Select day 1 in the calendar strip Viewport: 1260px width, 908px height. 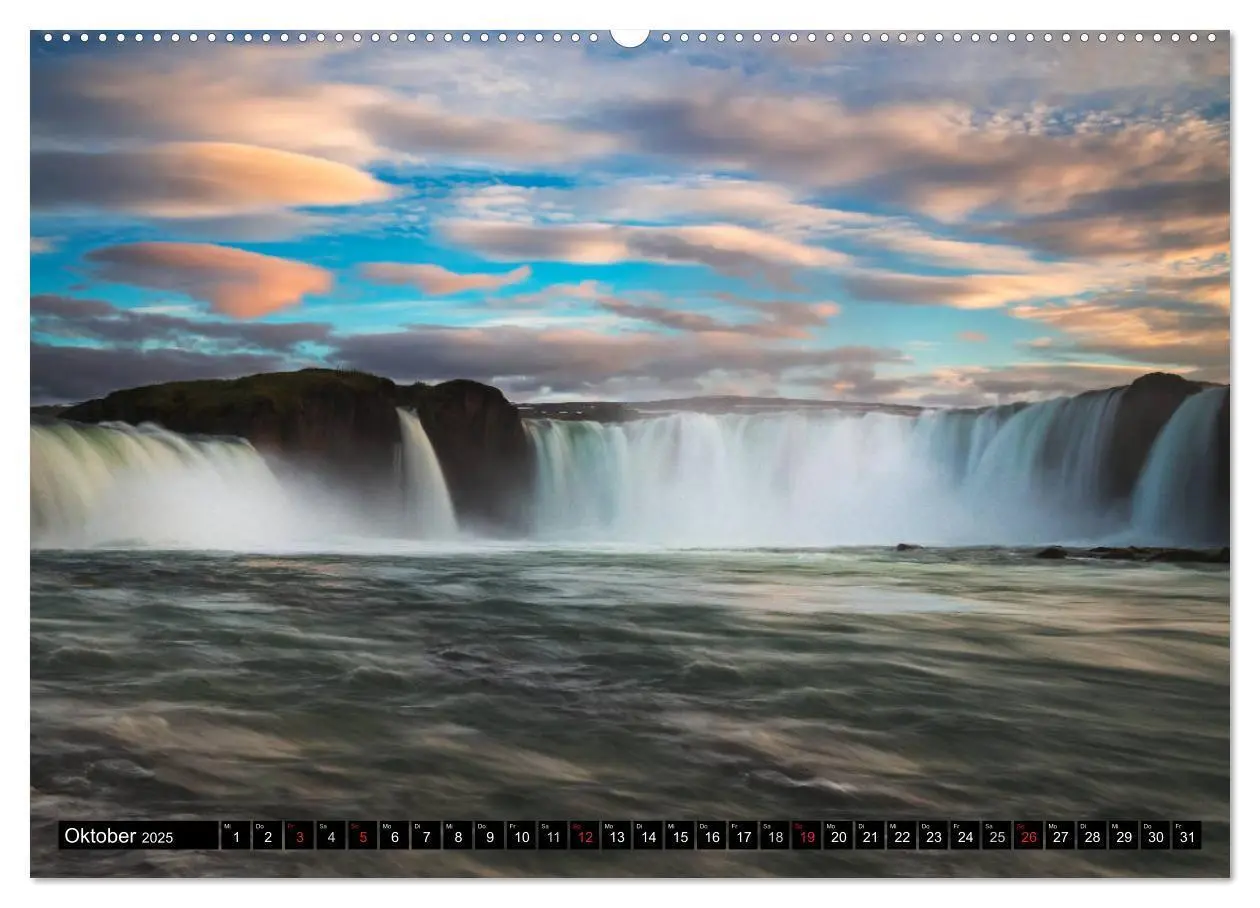coord(235,836)
